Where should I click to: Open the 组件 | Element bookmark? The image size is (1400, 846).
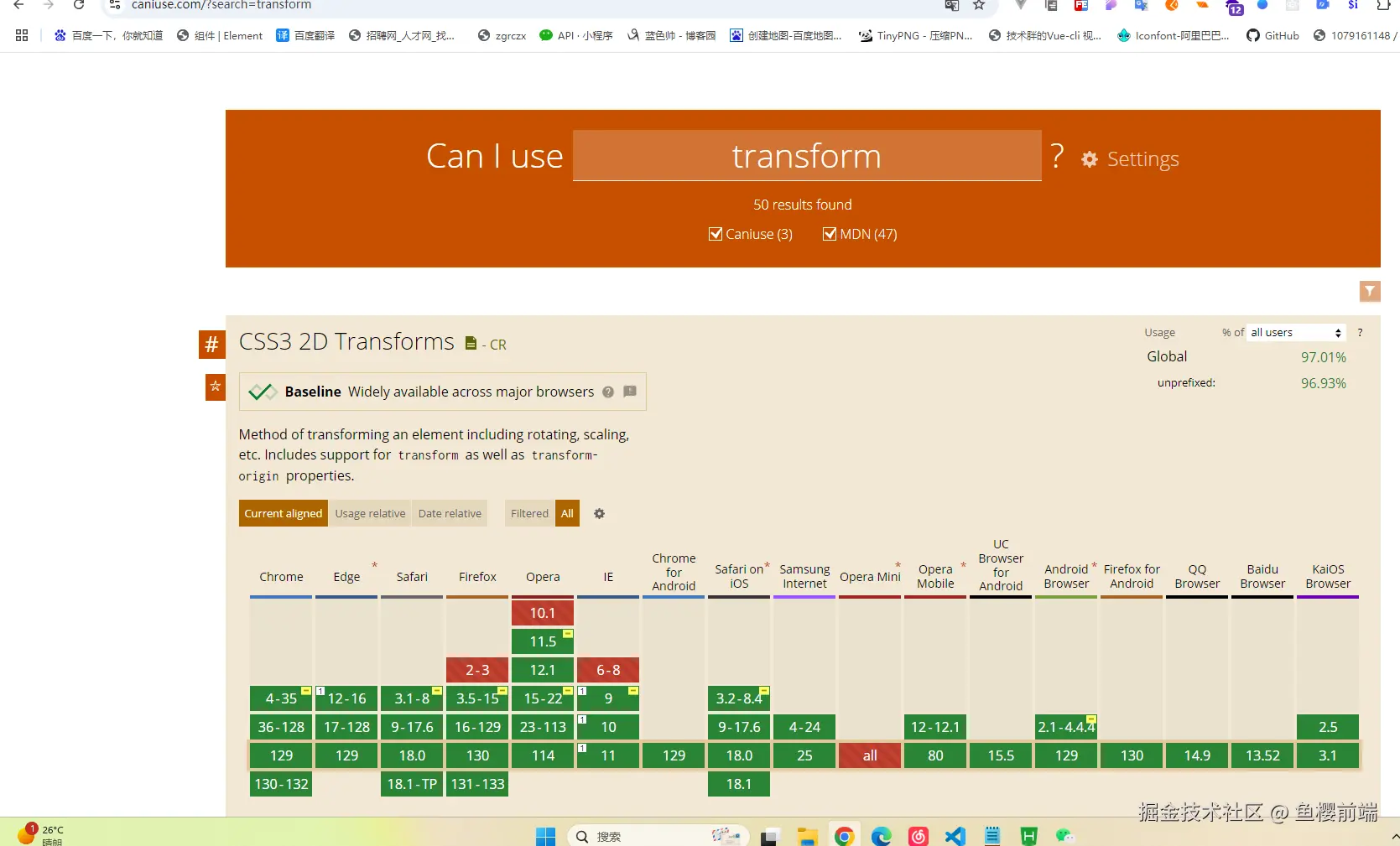[x=220, y=35]
